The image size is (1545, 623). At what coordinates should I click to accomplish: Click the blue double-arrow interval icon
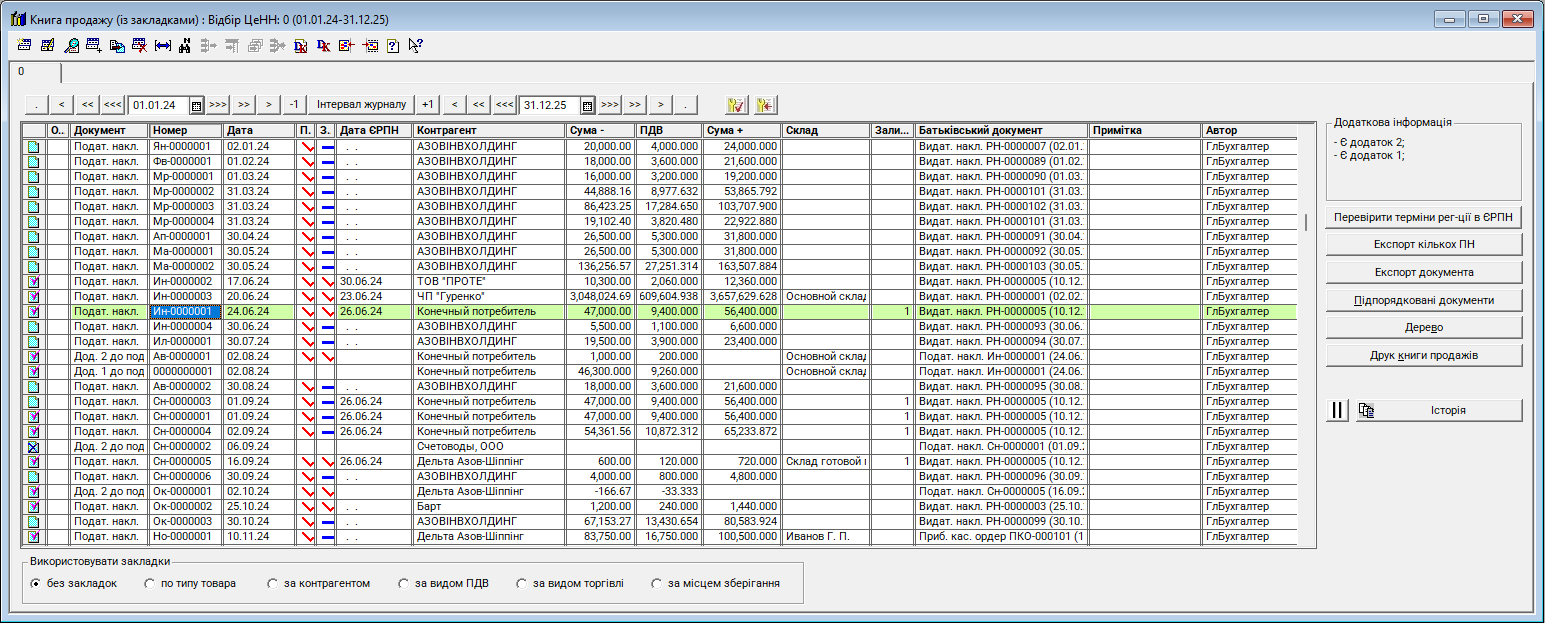point(163,45)
